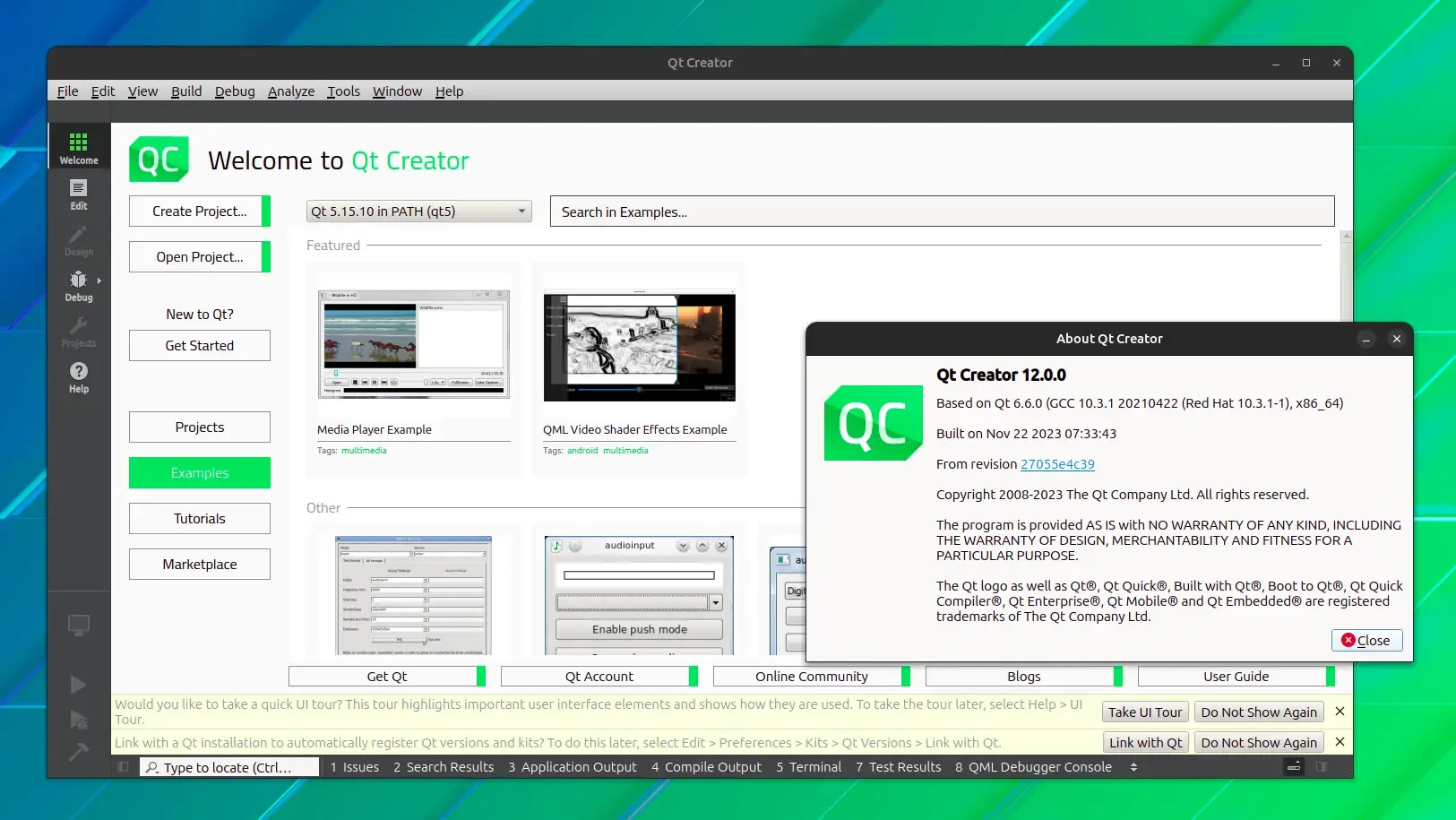Screen dimensions: 1456x820
Task: Open the Search Results output pane
Action: 444,767
